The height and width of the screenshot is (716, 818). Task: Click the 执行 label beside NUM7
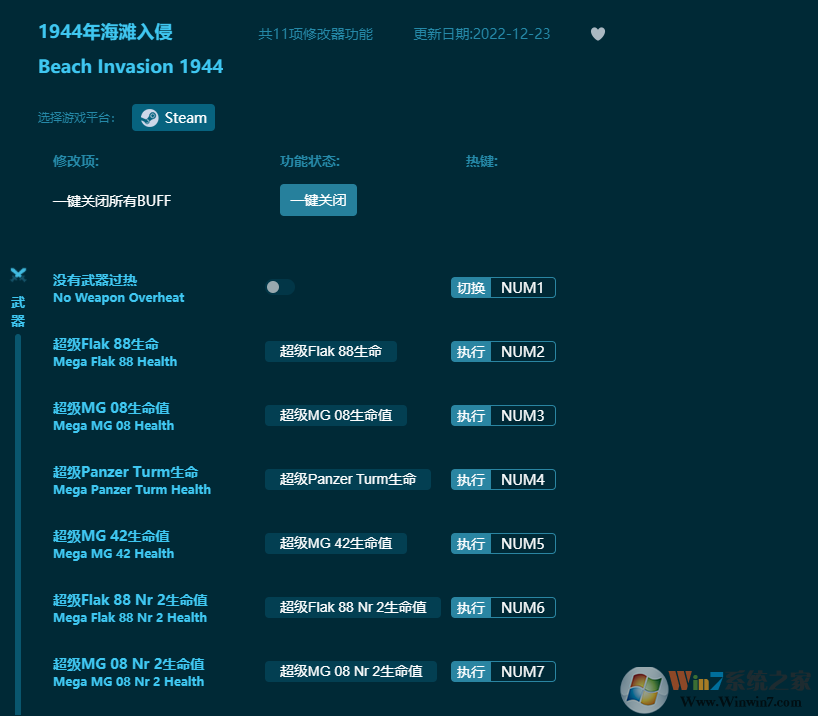click(471, 672)
